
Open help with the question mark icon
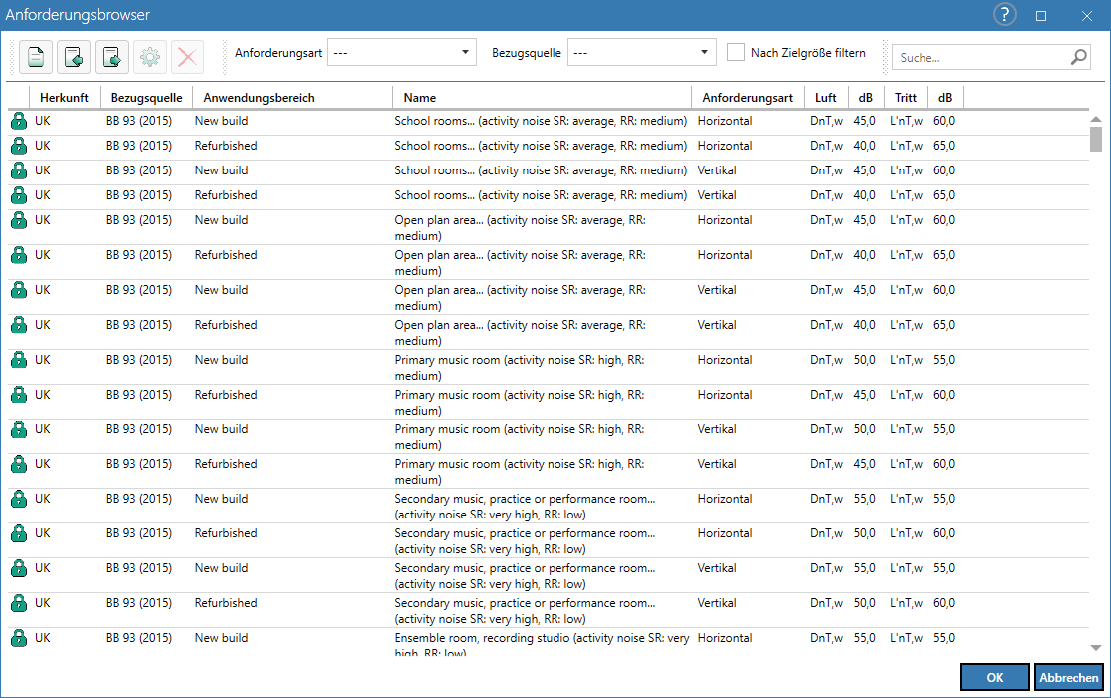click(1004, 15)
